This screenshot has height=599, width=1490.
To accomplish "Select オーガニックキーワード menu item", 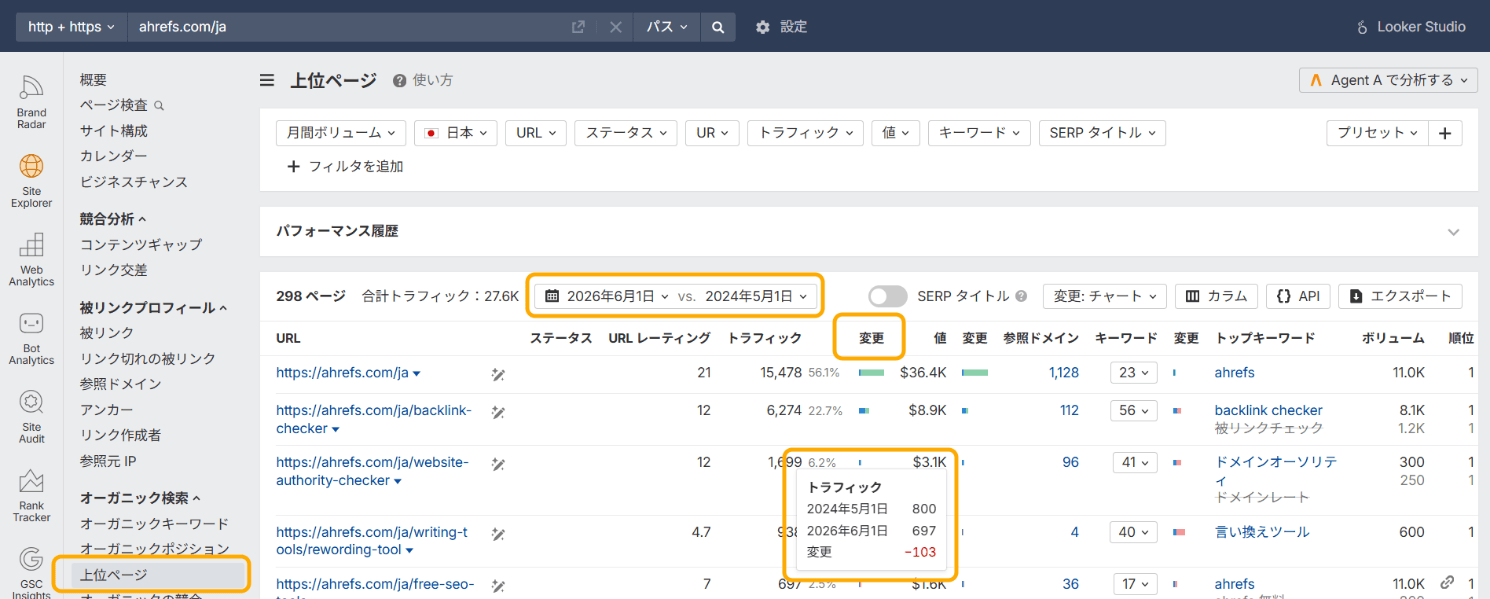I will [154, 524].
